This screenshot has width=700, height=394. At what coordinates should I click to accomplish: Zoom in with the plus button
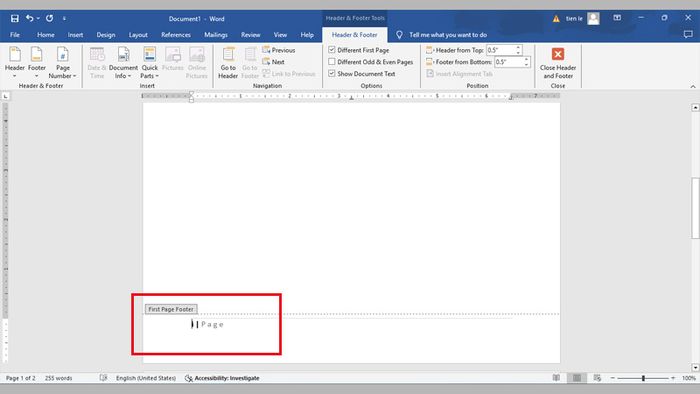(673, 378)
